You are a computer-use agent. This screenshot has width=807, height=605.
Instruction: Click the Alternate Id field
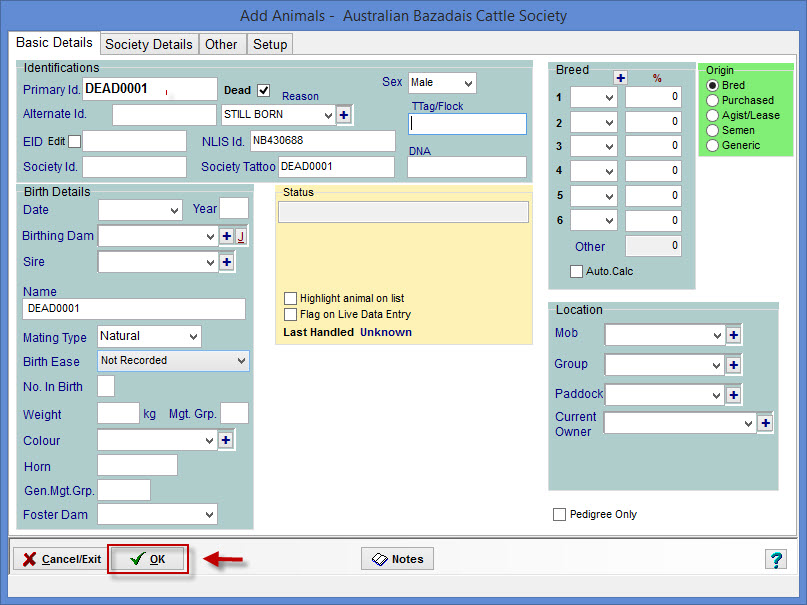coord(164,115)
